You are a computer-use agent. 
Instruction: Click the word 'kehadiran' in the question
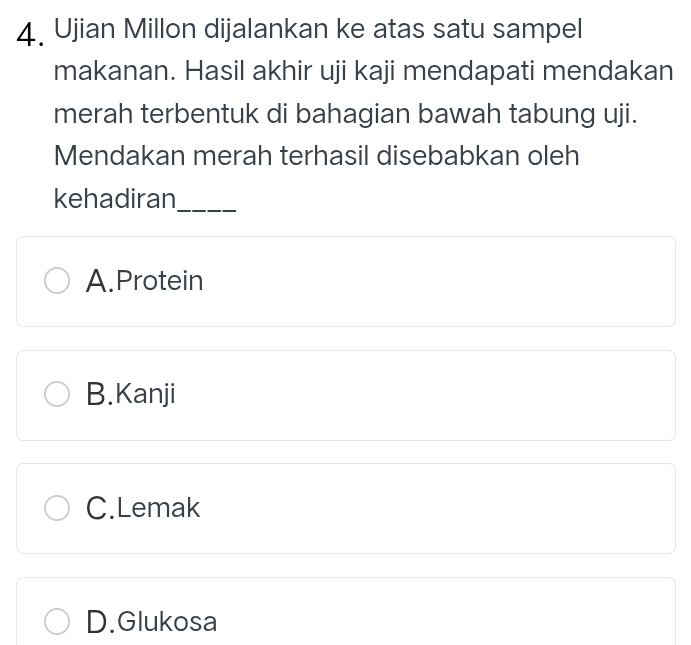tap(114, 198)
